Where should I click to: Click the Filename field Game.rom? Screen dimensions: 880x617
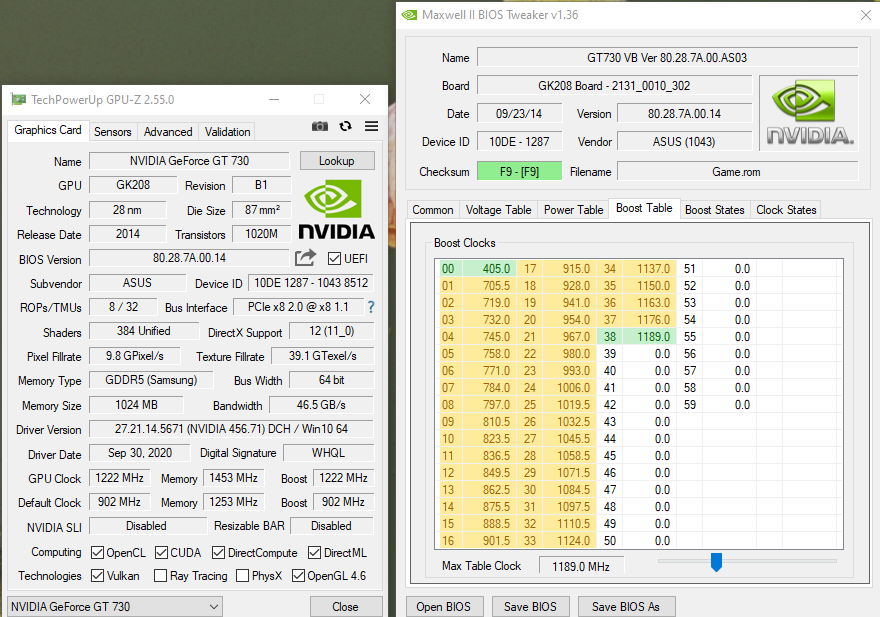click(x=737, y=171)
